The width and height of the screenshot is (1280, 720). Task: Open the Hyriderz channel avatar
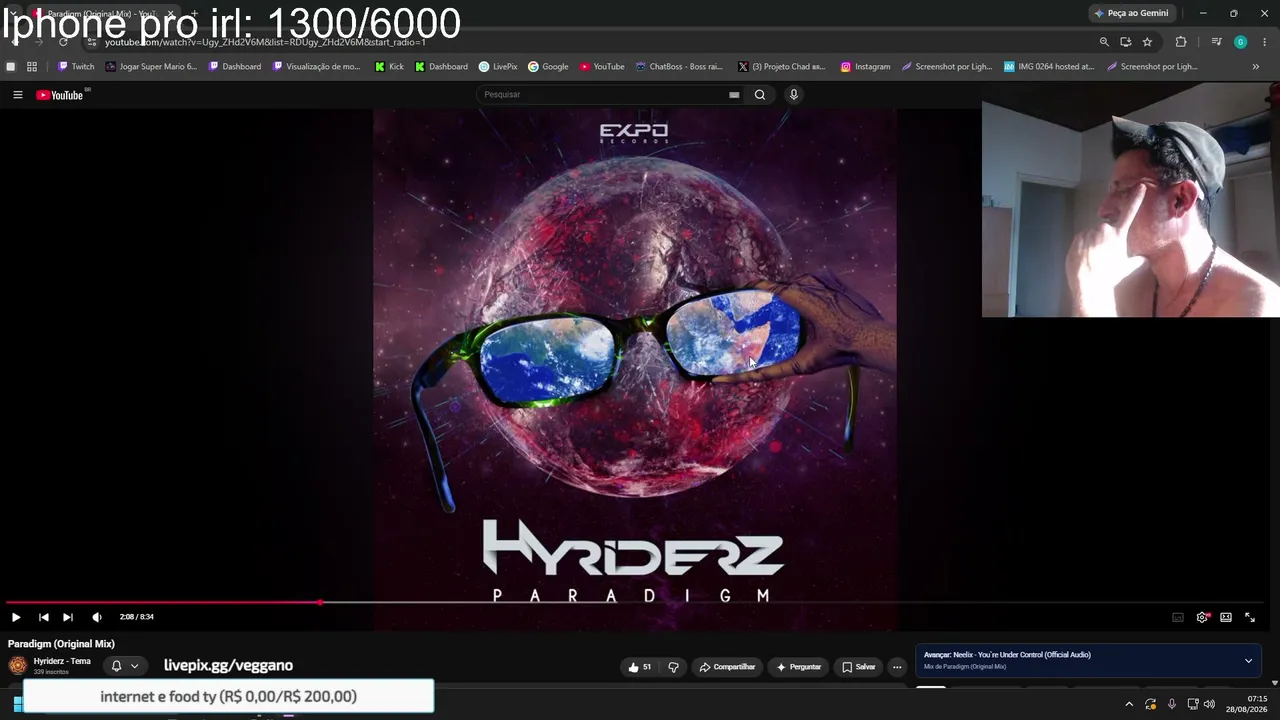tap(18, 666)
